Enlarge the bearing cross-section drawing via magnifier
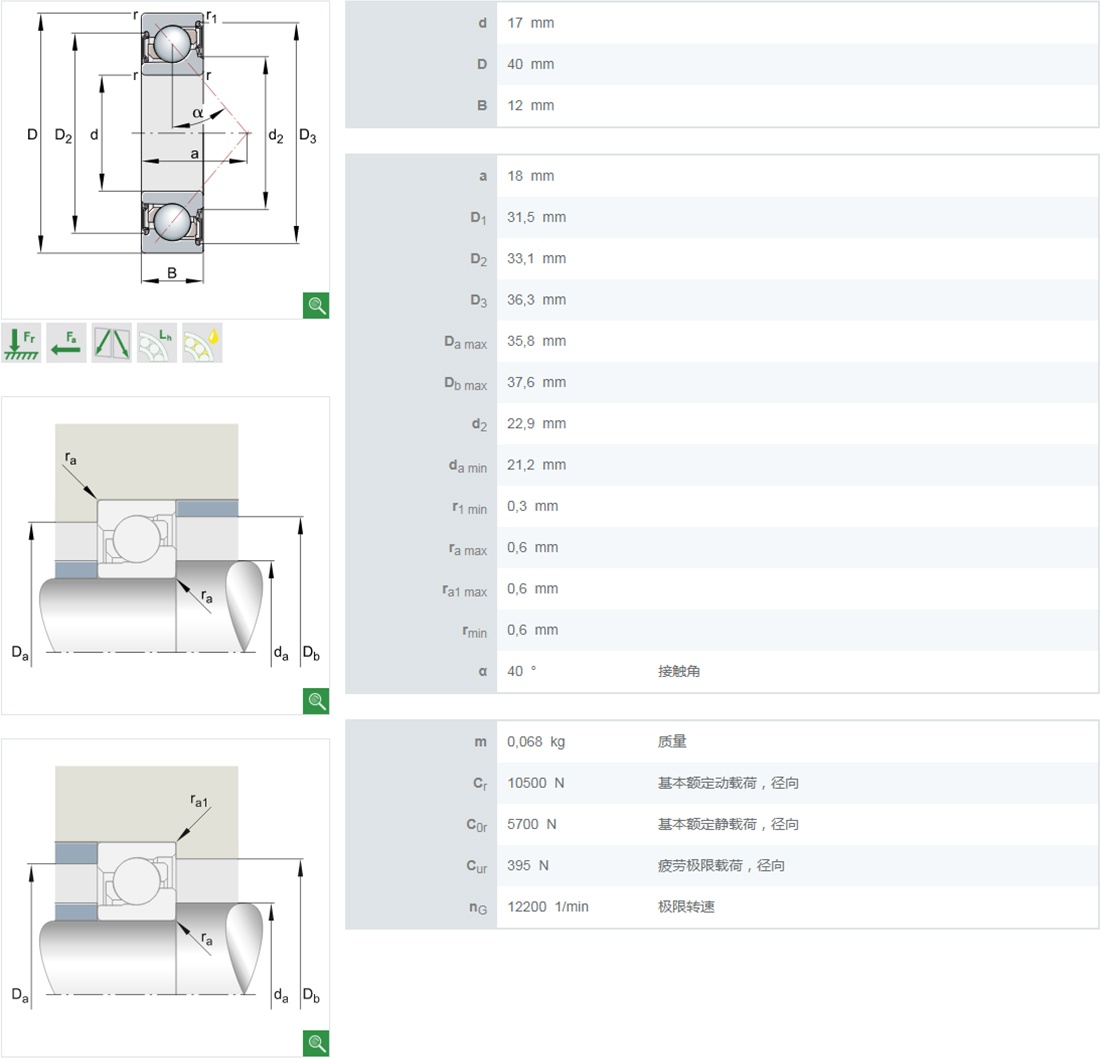 coord(316,306)
